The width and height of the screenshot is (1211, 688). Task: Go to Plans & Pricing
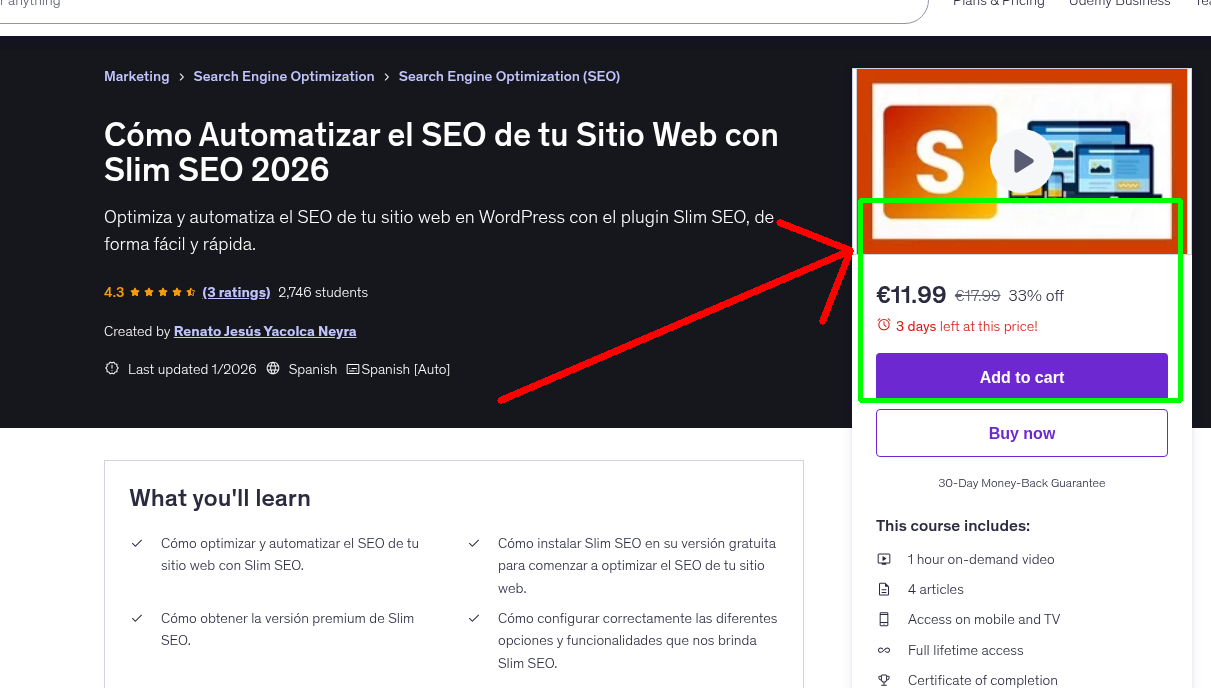click(x=998, y=4)
